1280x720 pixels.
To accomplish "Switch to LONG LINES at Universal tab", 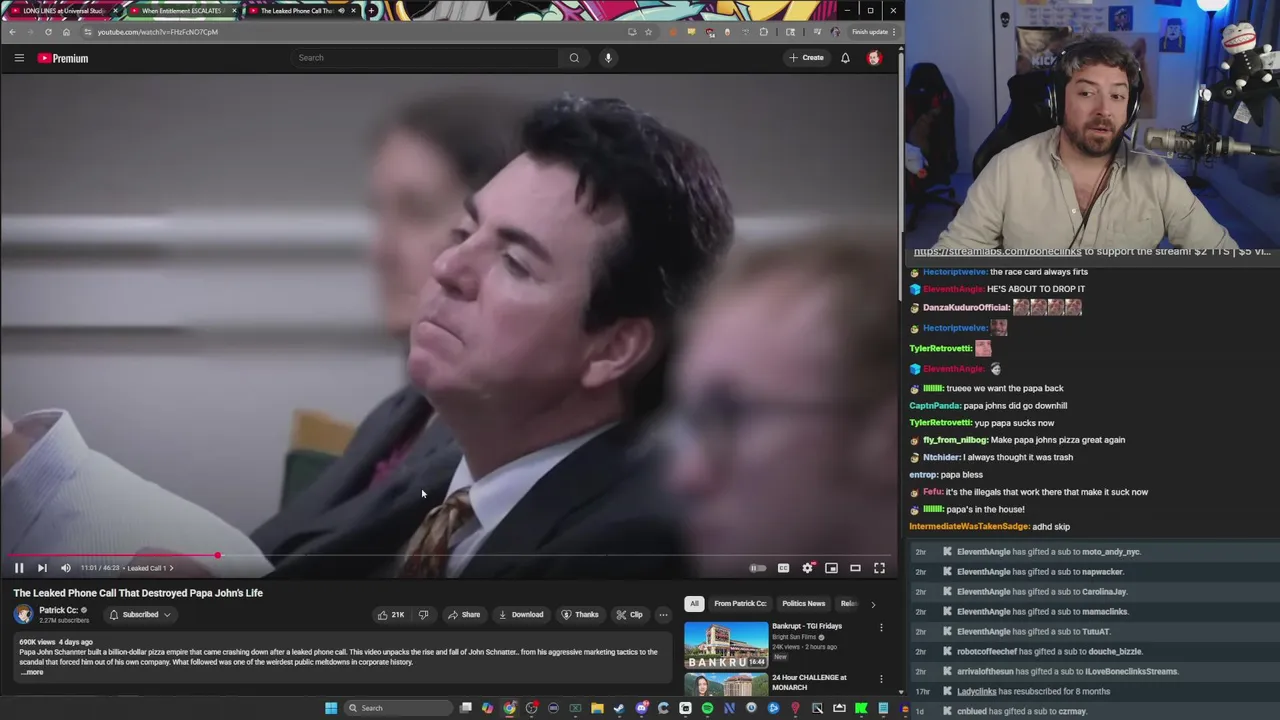I will tap(62, 10).
